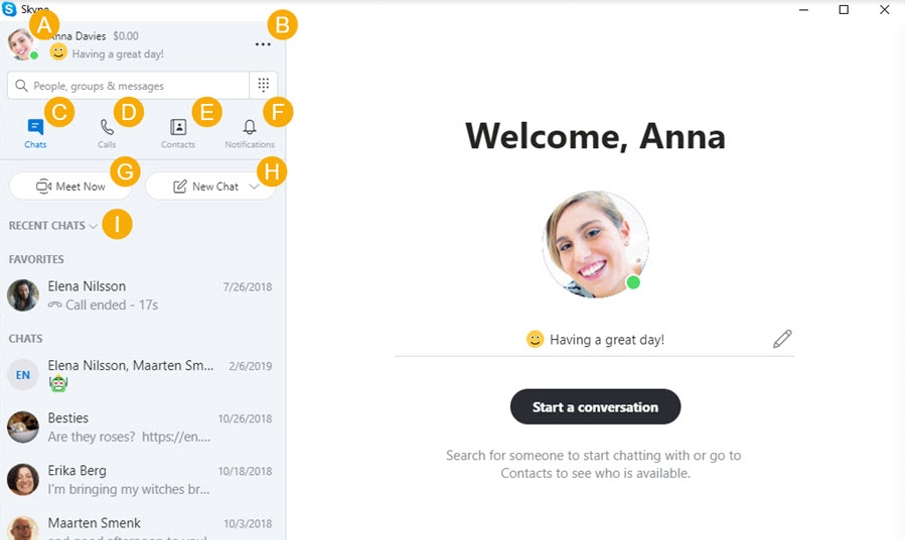905x540 pixels.
Task: Click Erika Berg's avatar
Action: (x=23, y=479)
